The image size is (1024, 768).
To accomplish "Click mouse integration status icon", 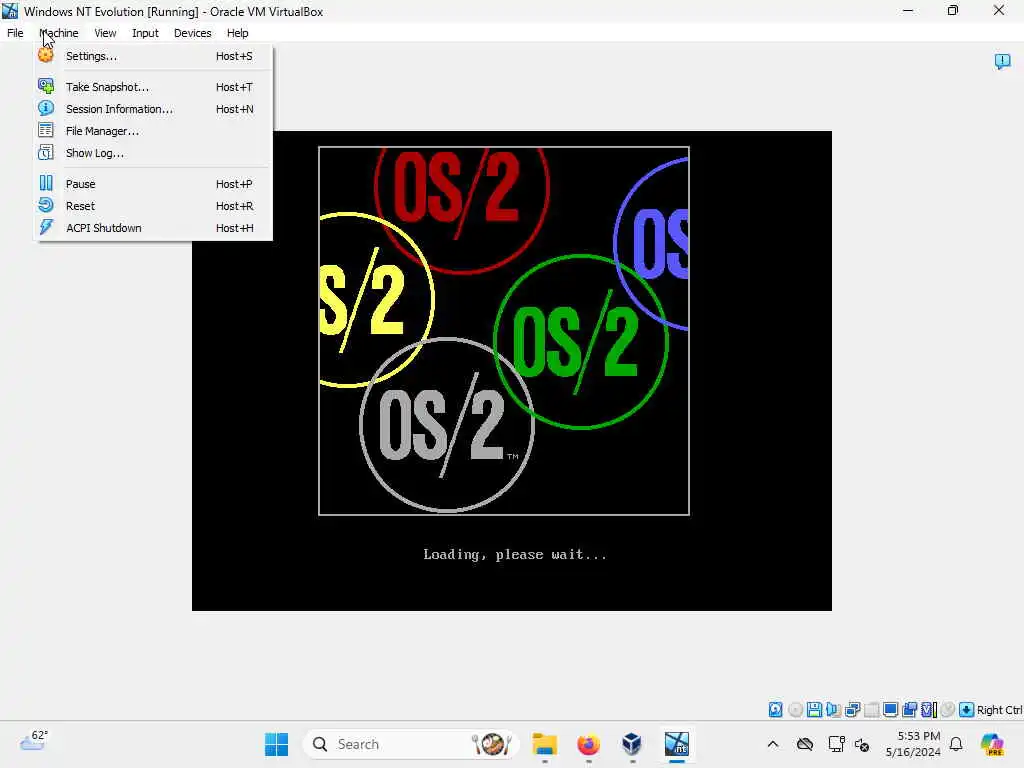I will (x=948, y=710).
